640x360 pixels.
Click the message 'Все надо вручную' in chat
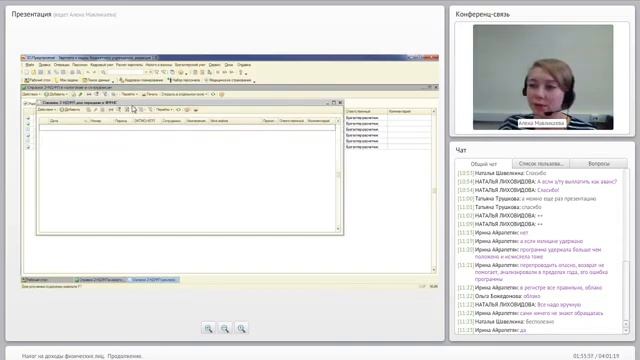(x=559, y=304)
